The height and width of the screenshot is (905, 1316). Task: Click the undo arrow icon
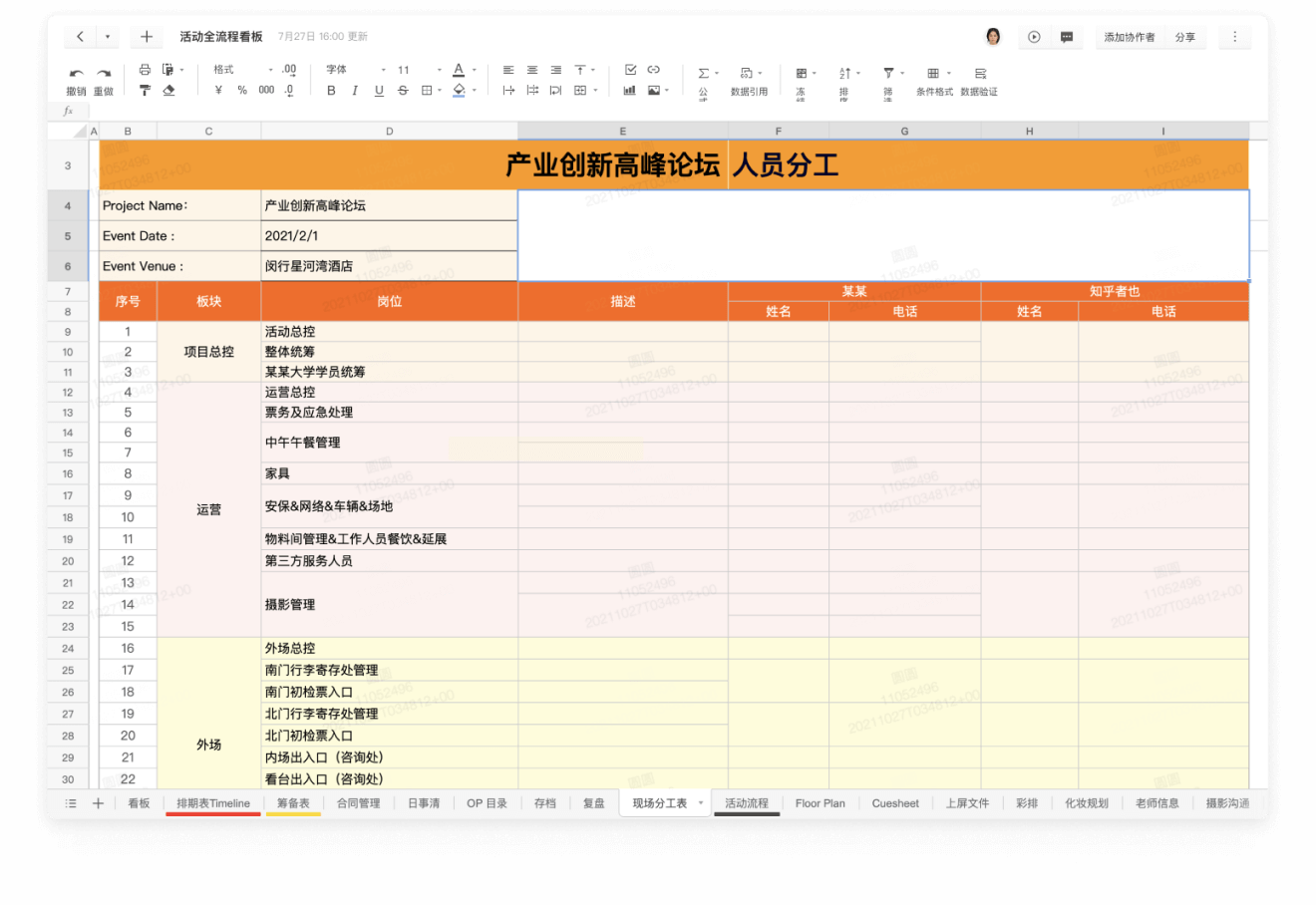[x=76, y=73]
